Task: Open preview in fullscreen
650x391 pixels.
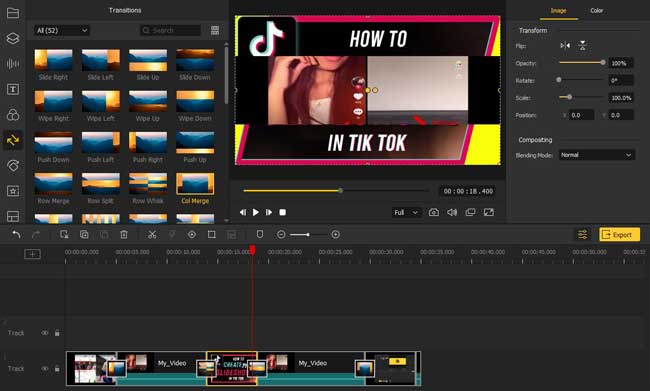Action: pyautogui.click(x=489, y=212)
